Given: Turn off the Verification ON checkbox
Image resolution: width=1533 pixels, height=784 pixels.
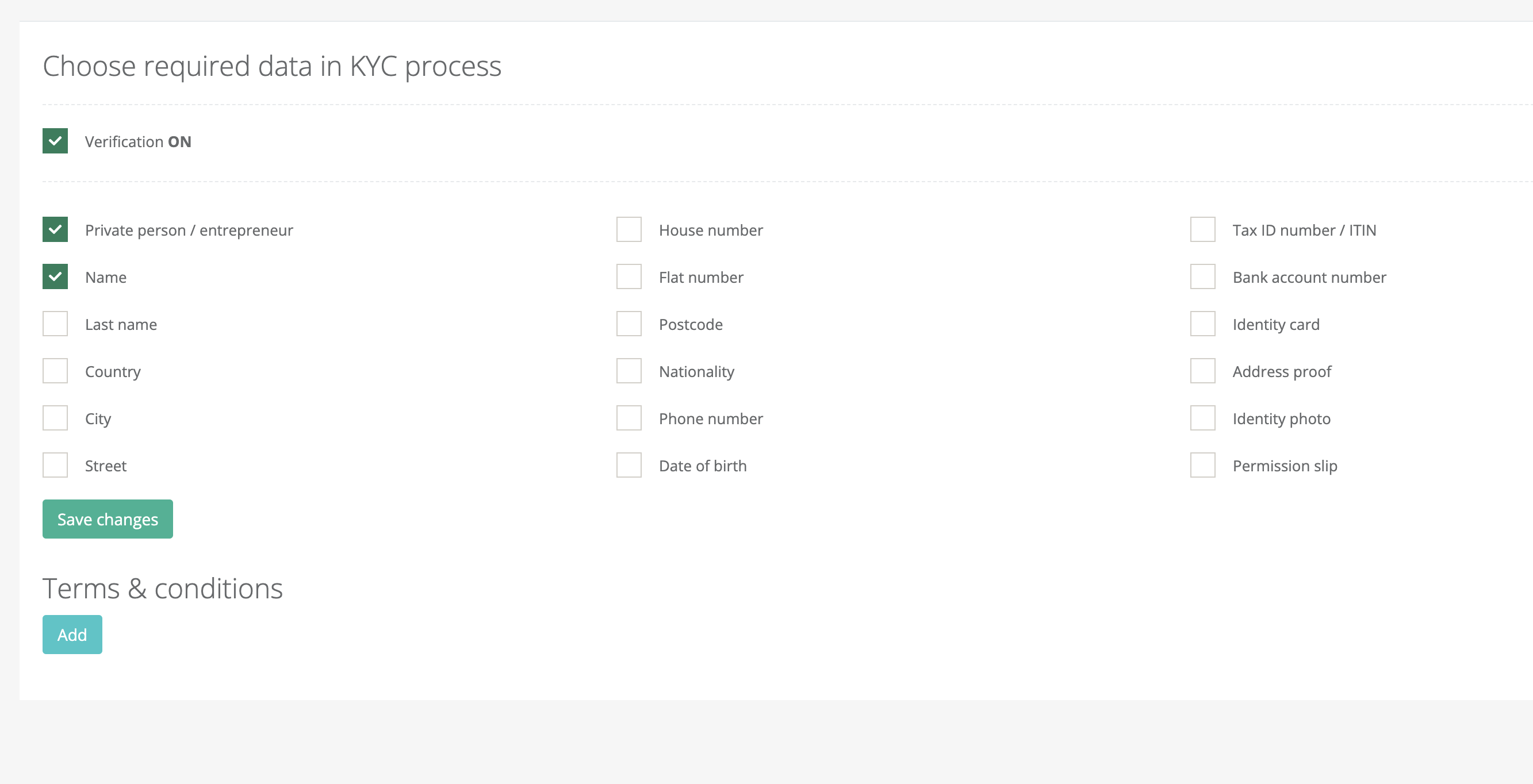Looking at the screenshot, I should pos(55,141).
